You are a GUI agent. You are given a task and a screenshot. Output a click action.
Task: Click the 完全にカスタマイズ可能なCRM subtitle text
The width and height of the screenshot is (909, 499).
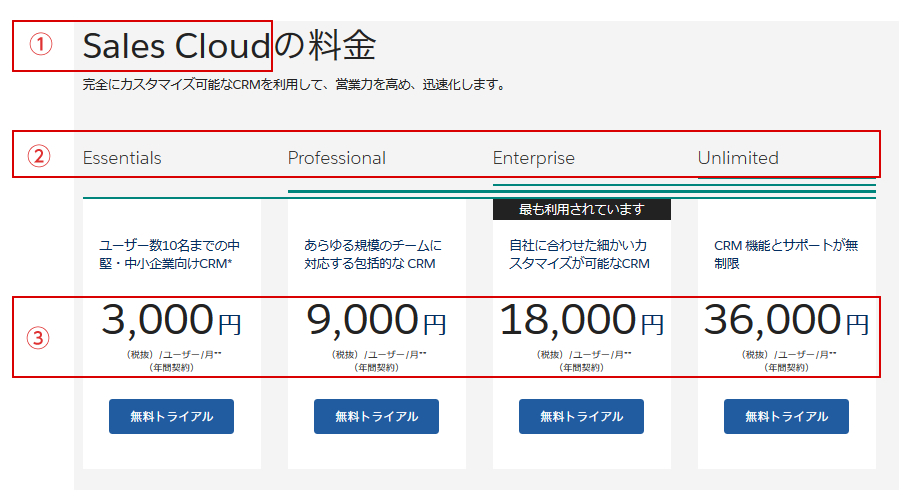295,85
